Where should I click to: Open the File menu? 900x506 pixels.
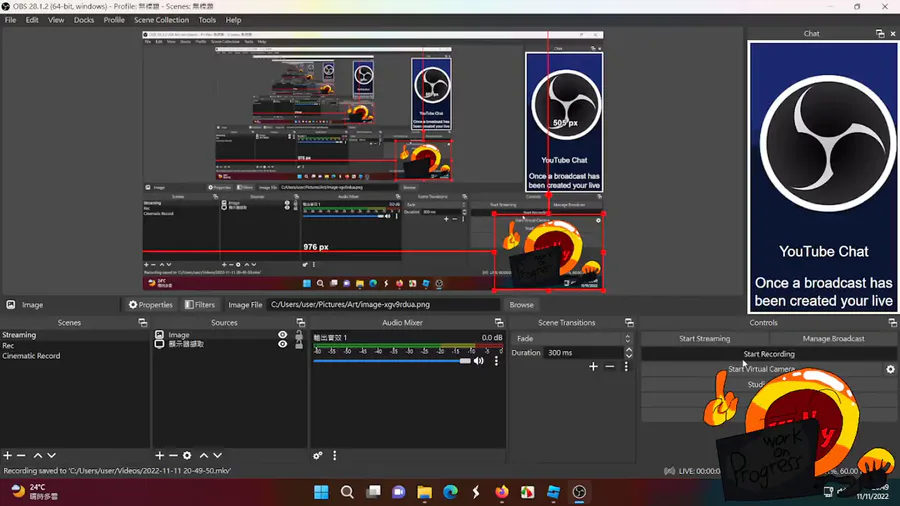coord(10,20)
